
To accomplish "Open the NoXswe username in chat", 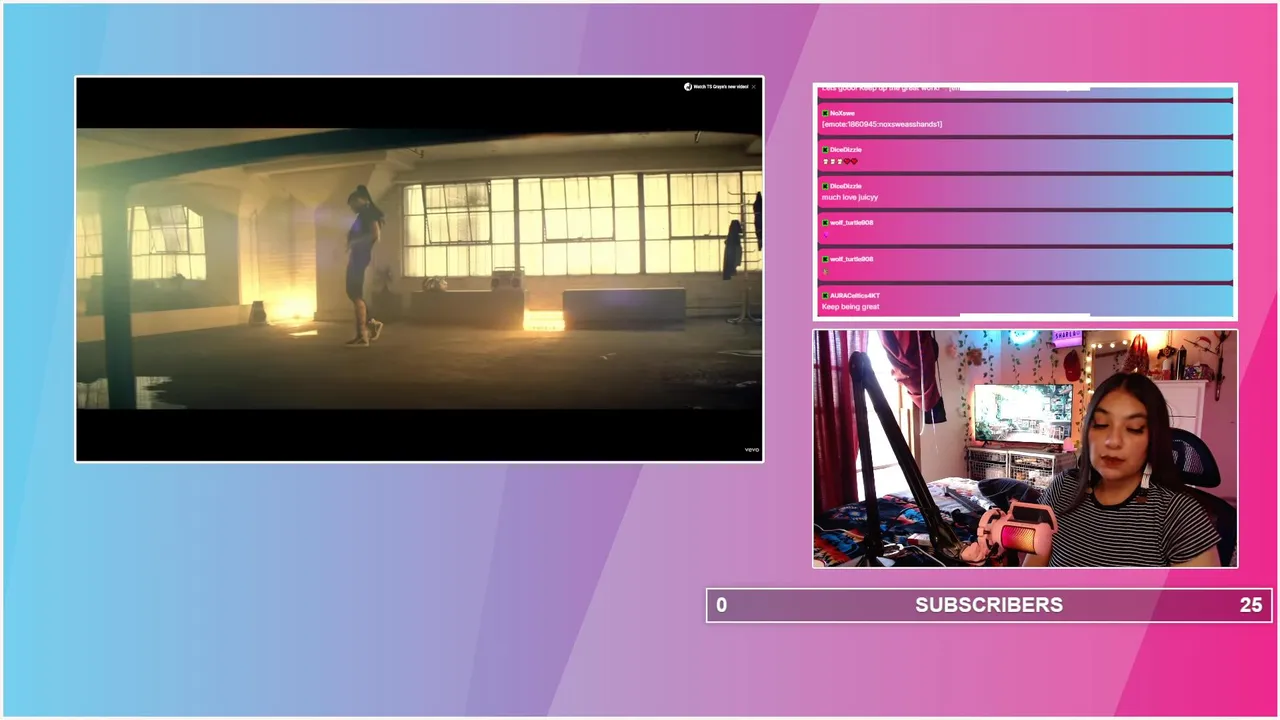I will coord(842,113).
